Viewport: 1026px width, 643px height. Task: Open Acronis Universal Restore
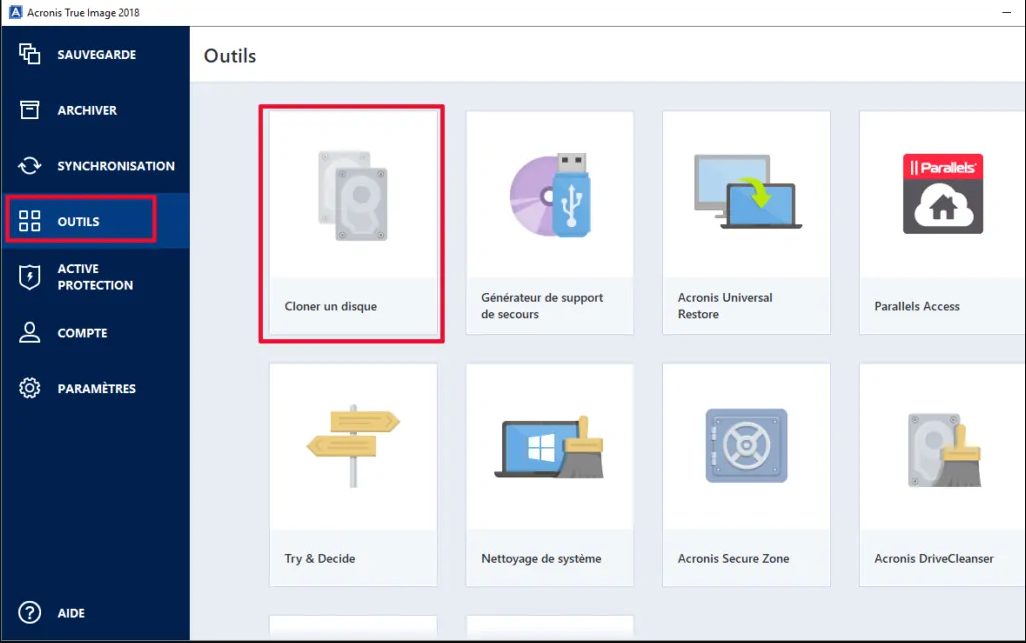coord(745,220)
